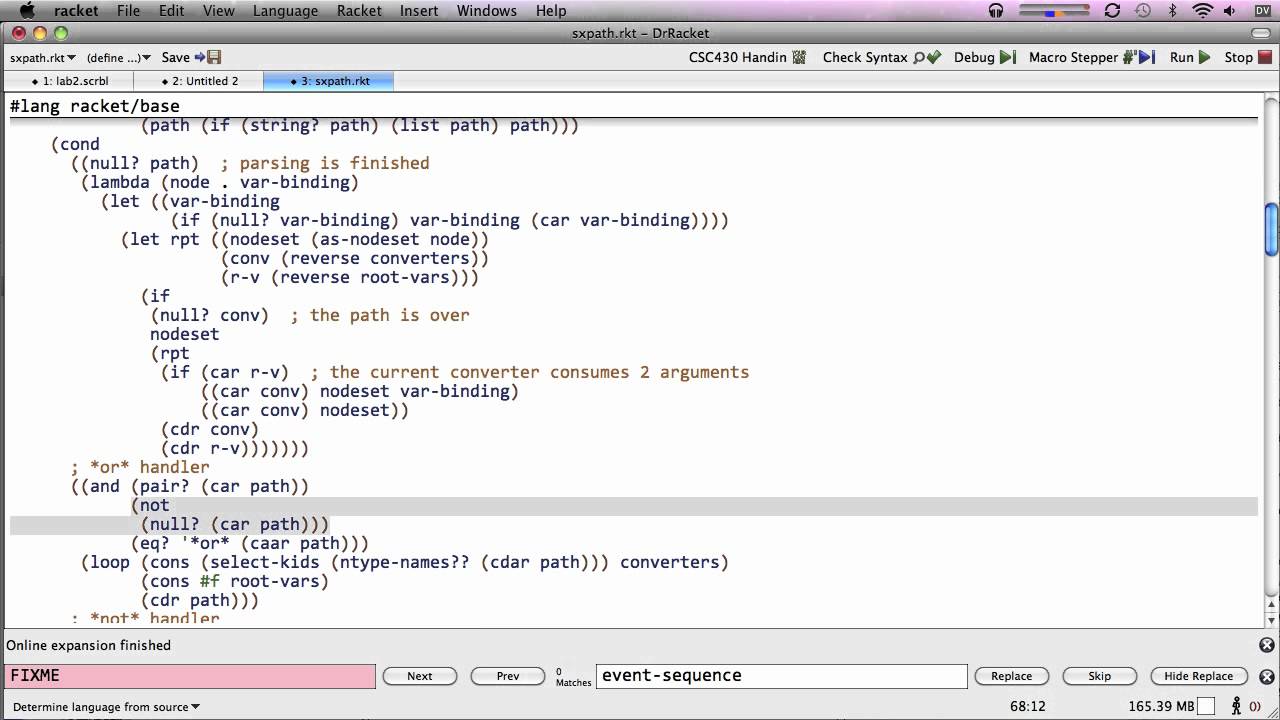Start the Debug tool
Screen dimensions: 1280x720
coord(985,57)
